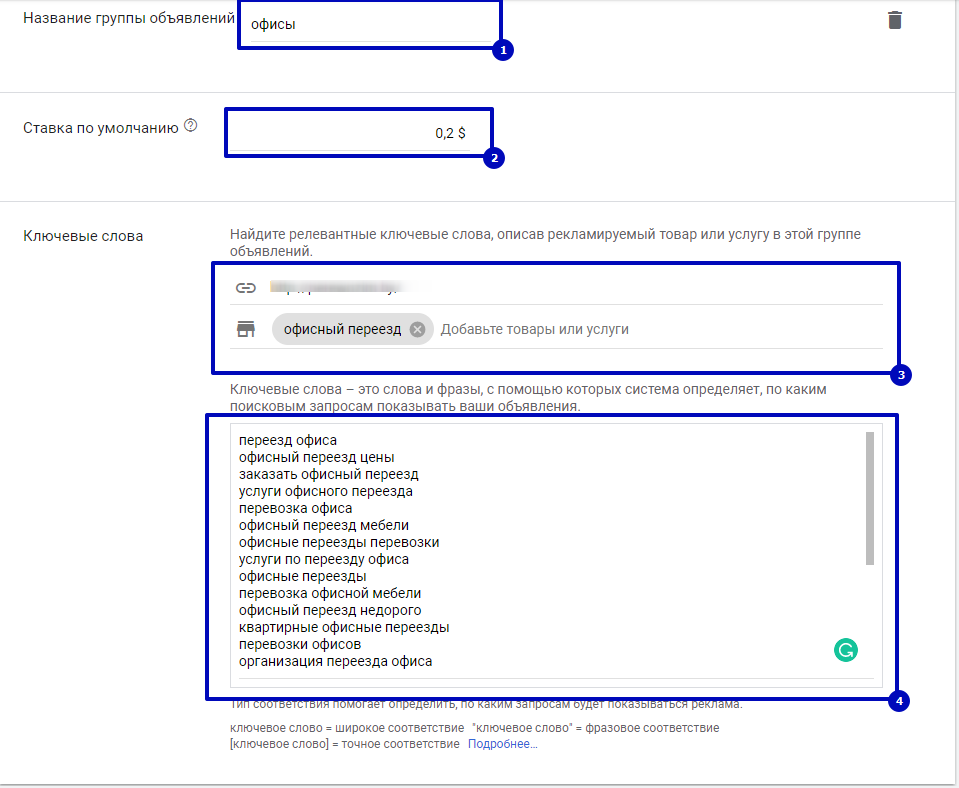Click the trash icon to delete ad group

pos(895,20)
